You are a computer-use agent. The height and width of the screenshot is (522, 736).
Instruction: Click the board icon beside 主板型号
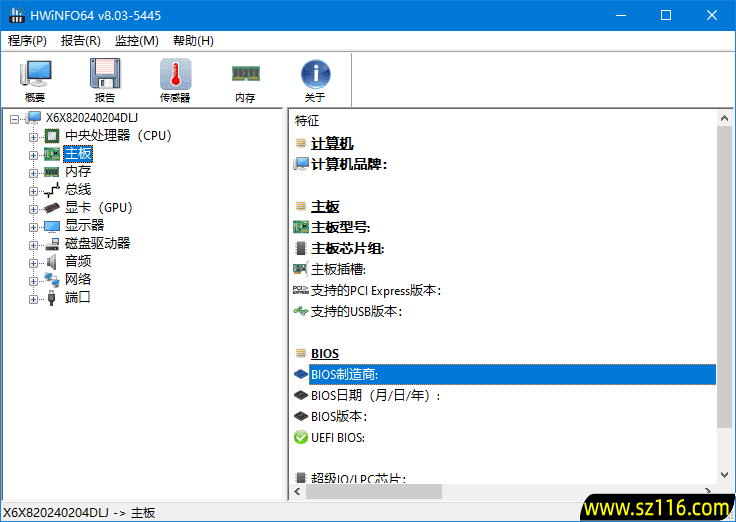pyautogui.click(x=300, y=227)
